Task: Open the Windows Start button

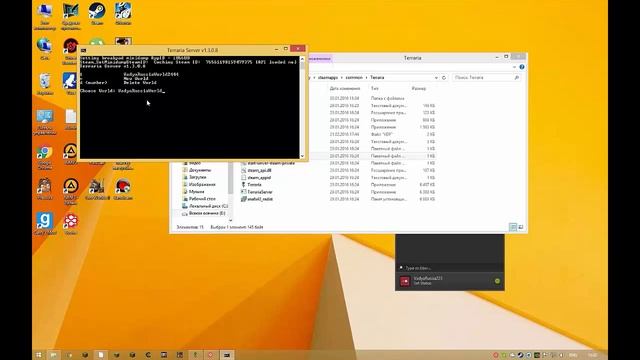Action: pyautogui.click(x=39, y=355)
